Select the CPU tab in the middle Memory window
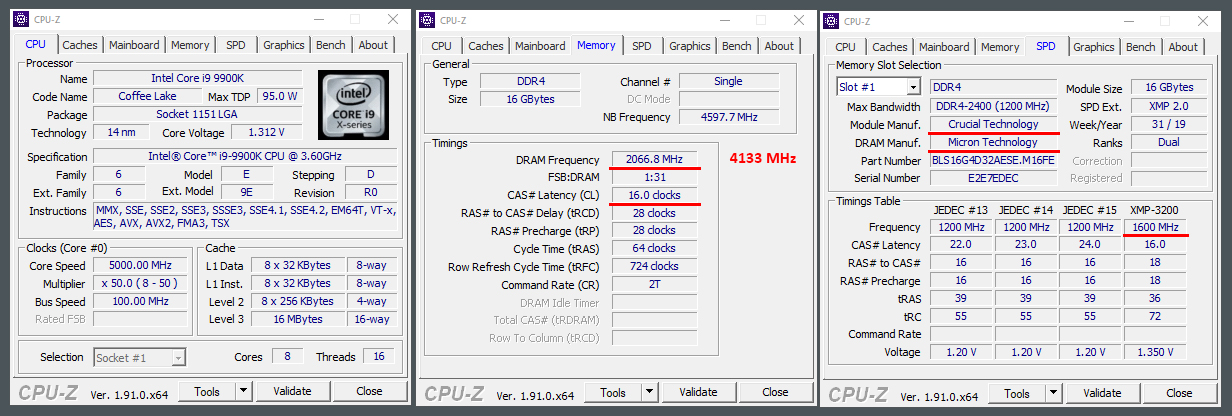Viewport: 1232px width, 416px height. (441, 46)
